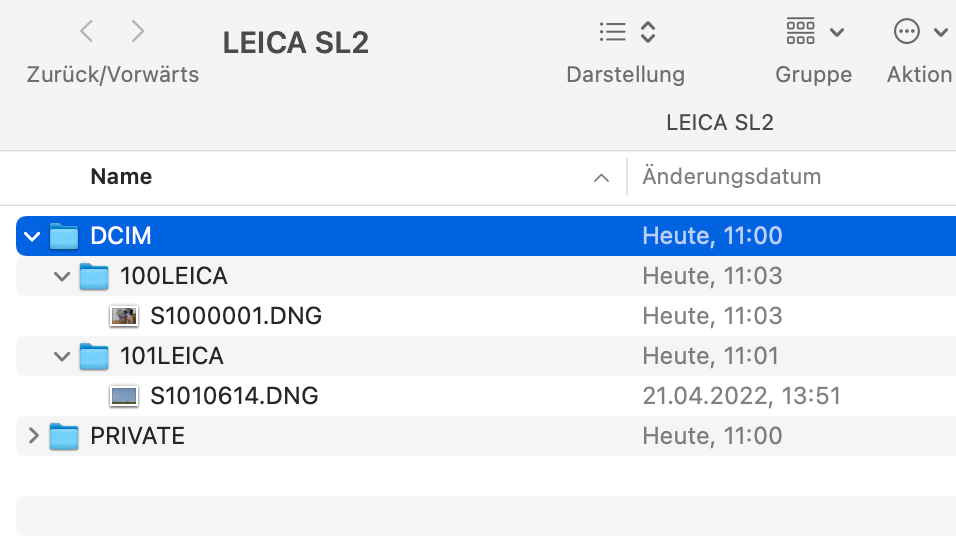This screenshot has width=956, height=548.
Task: Collapse the 100LEICA folder
Action: click(x=62, y=277)
